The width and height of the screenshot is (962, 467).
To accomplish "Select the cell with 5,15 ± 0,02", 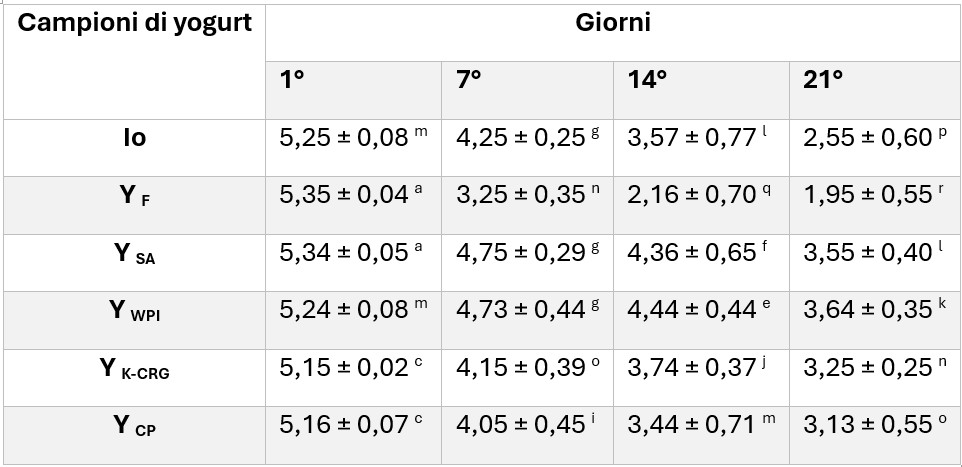I will click(x=353, y=378).
